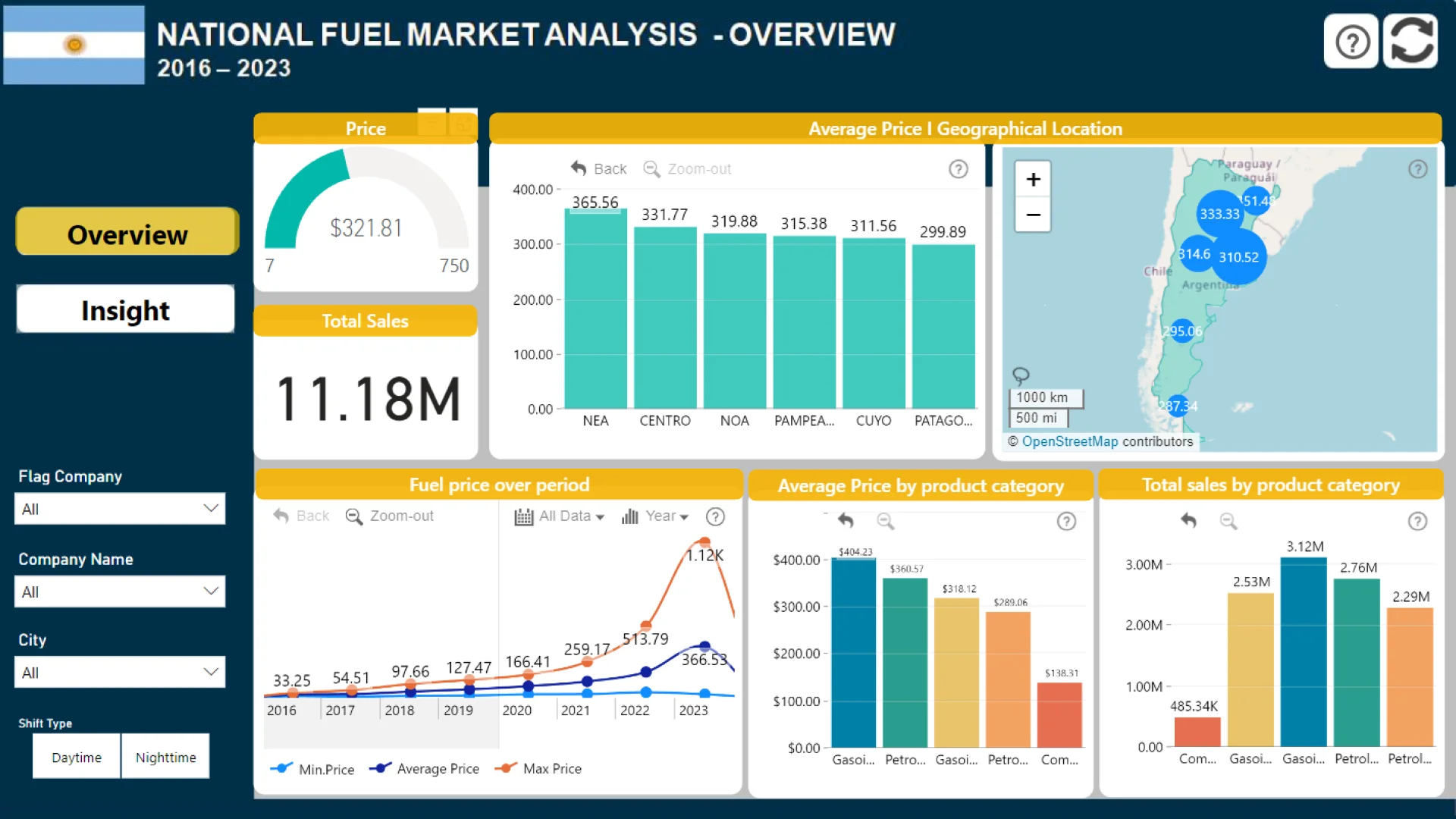The image size is (1456, 819).
Task: Select Nighttime shift type
Action: (165, 756)
